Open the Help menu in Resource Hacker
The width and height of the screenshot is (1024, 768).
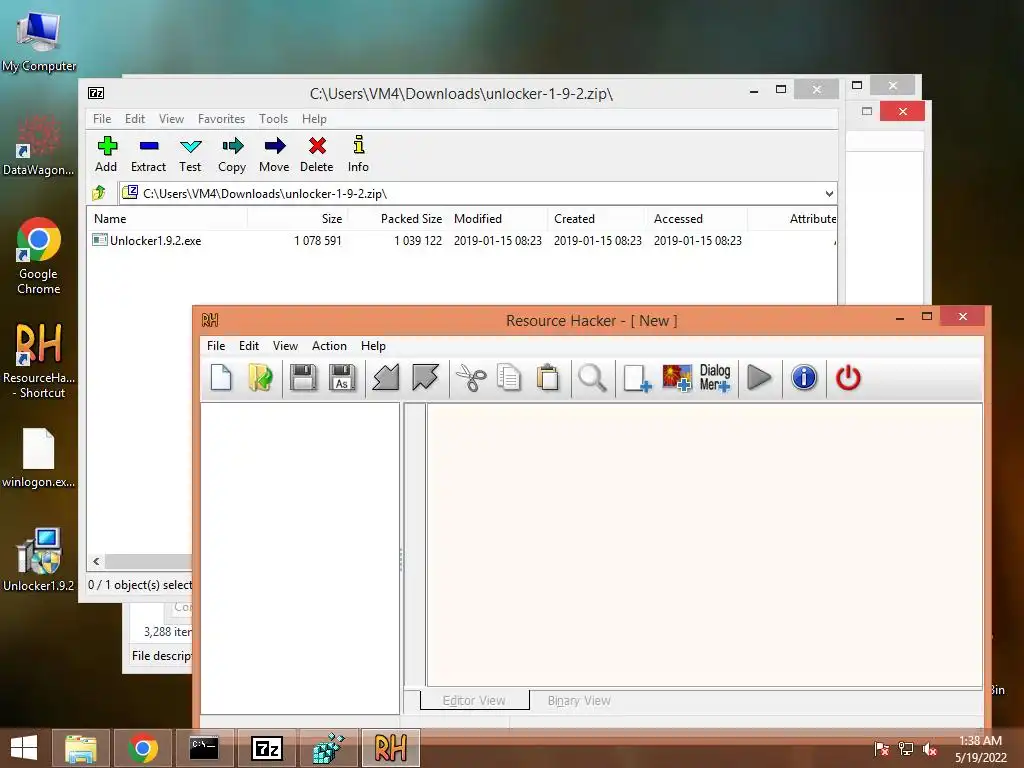[374, 345]
